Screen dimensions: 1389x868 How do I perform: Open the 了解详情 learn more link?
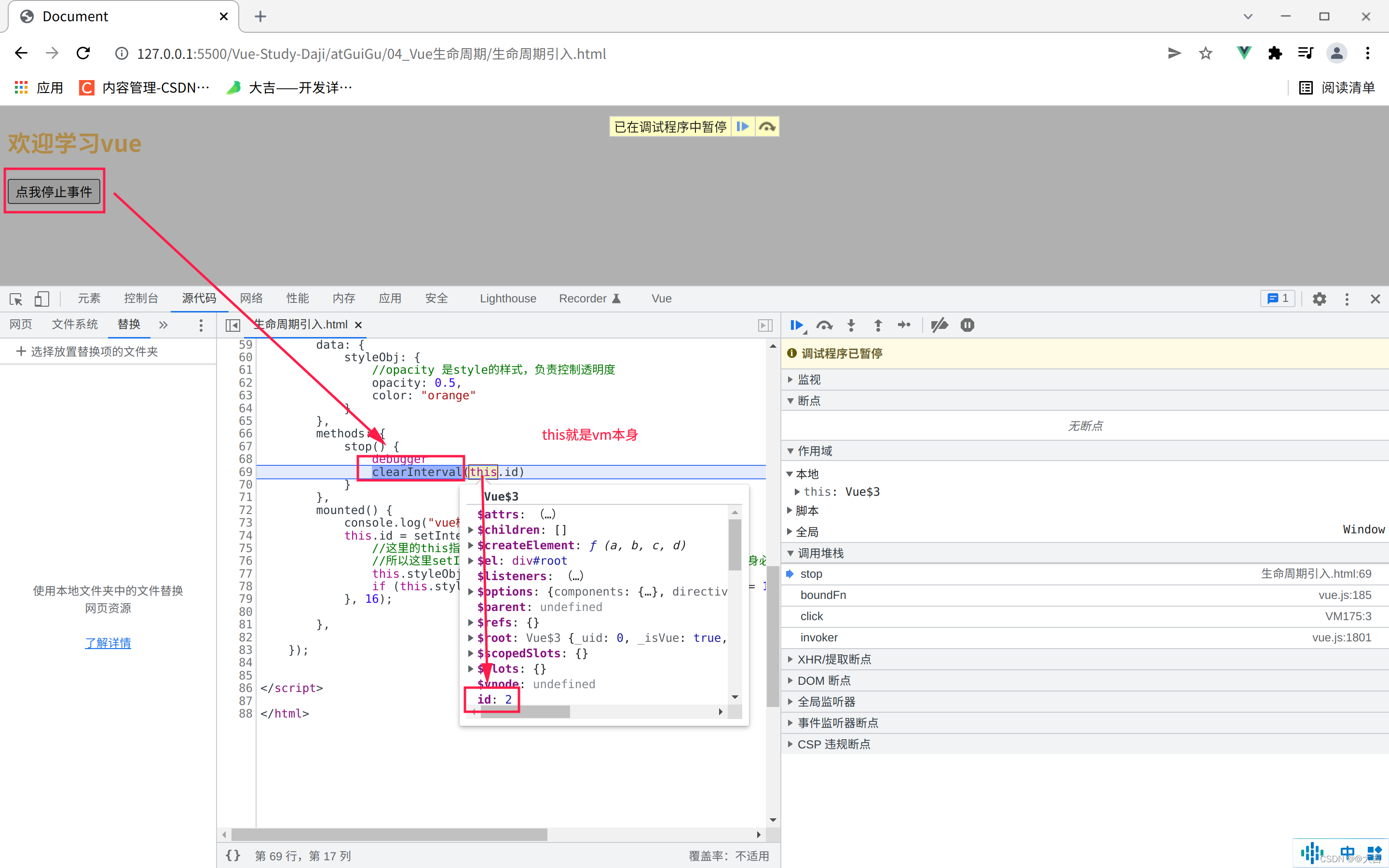pos(108,643)
